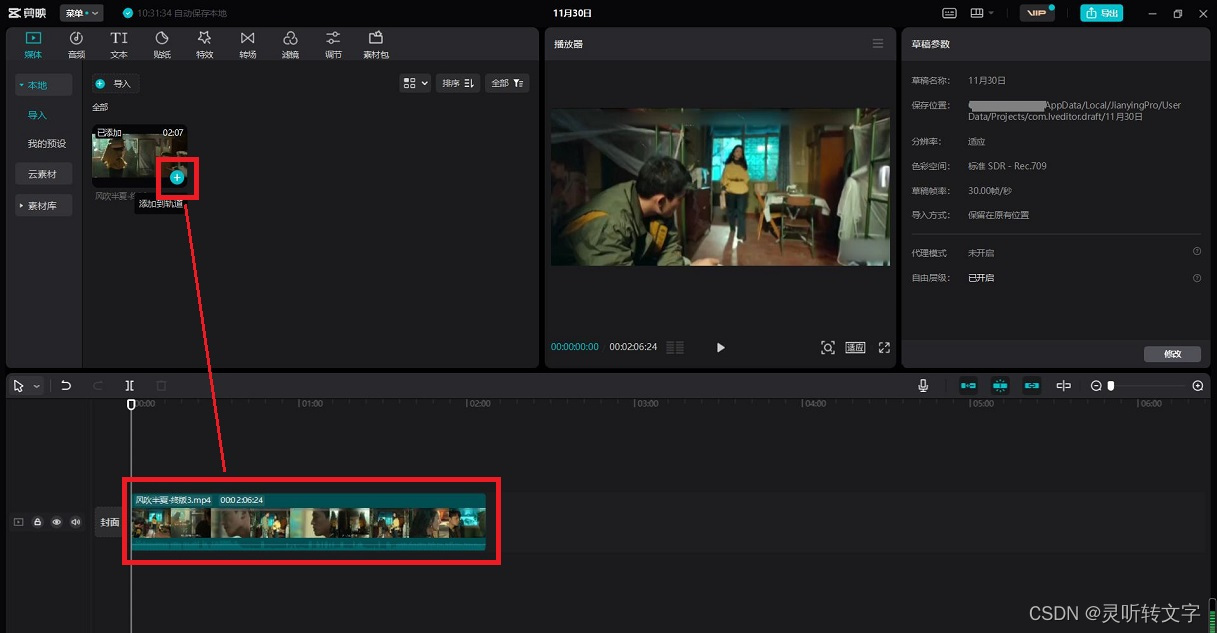
Task: Open the audio level meter icon in player
Action: click(675, 347)
